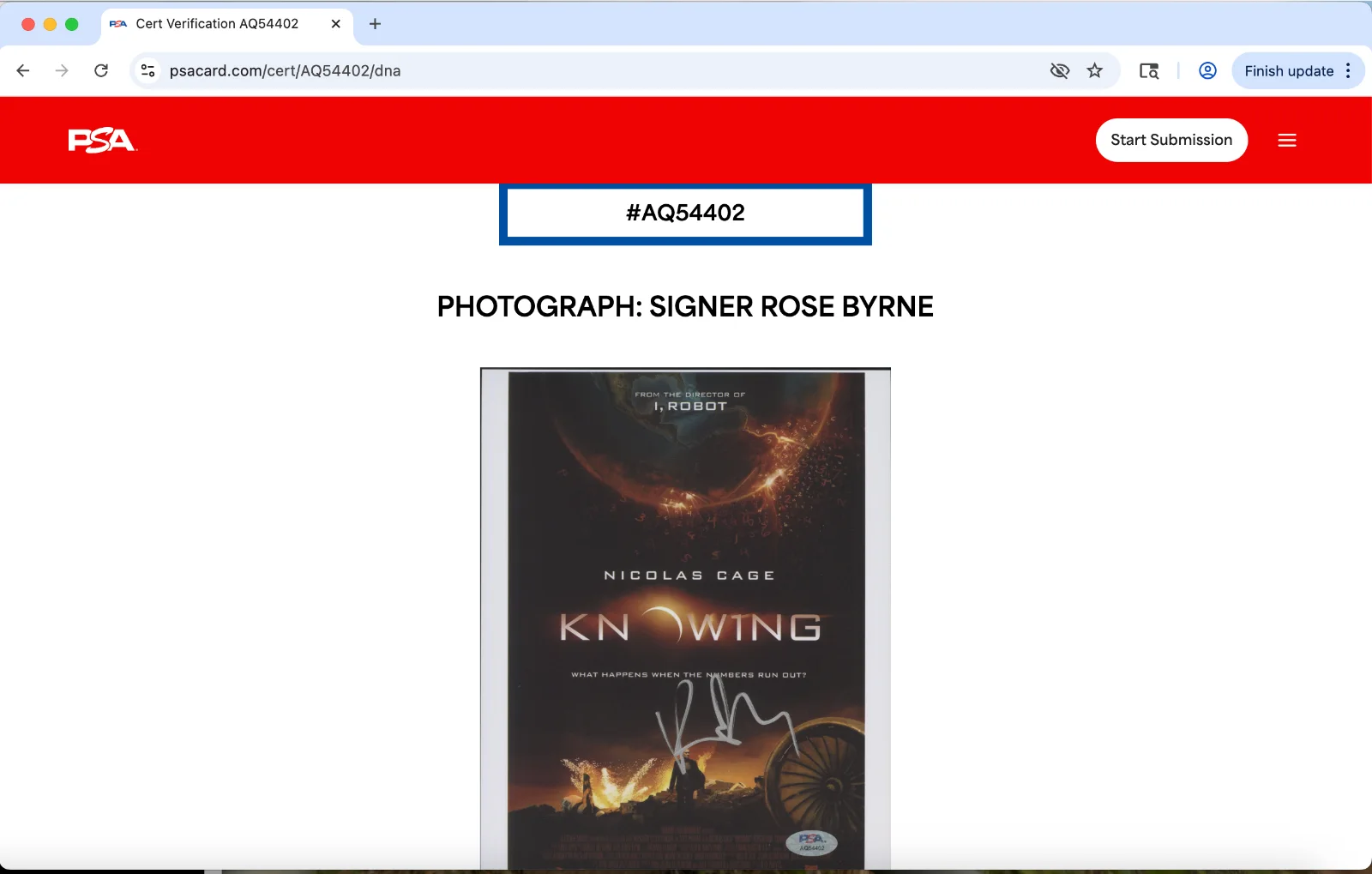
Task: Click the #AQ54402 cert number field
Action: [685, 213]
